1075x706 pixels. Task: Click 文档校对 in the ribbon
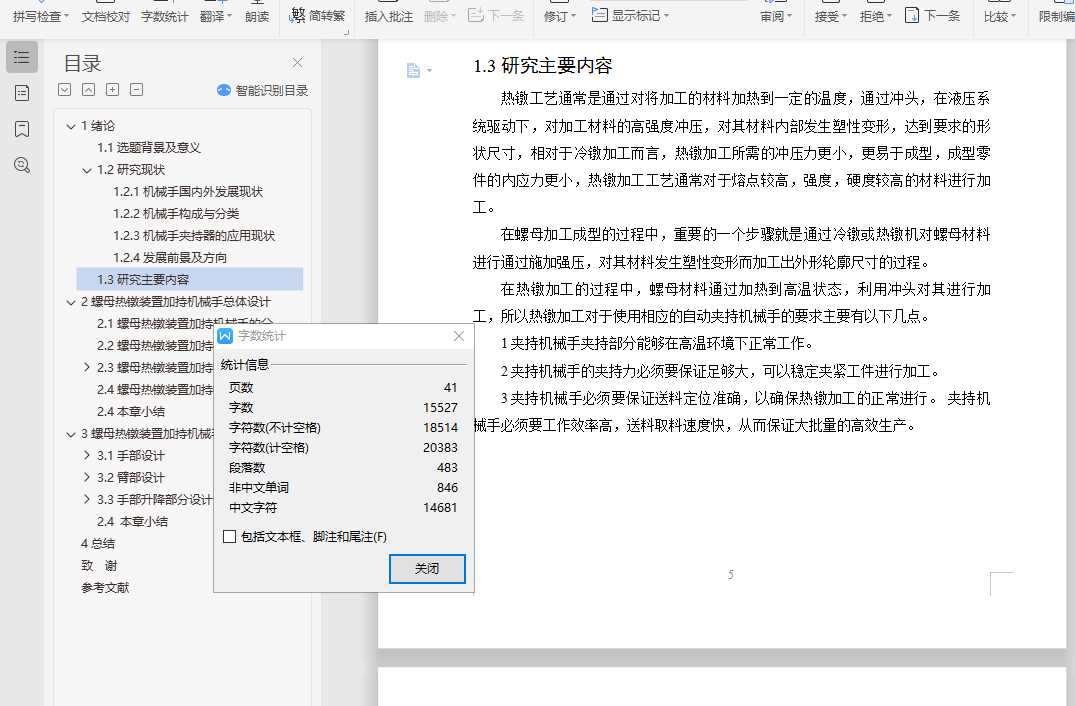[x=106, y=16]
